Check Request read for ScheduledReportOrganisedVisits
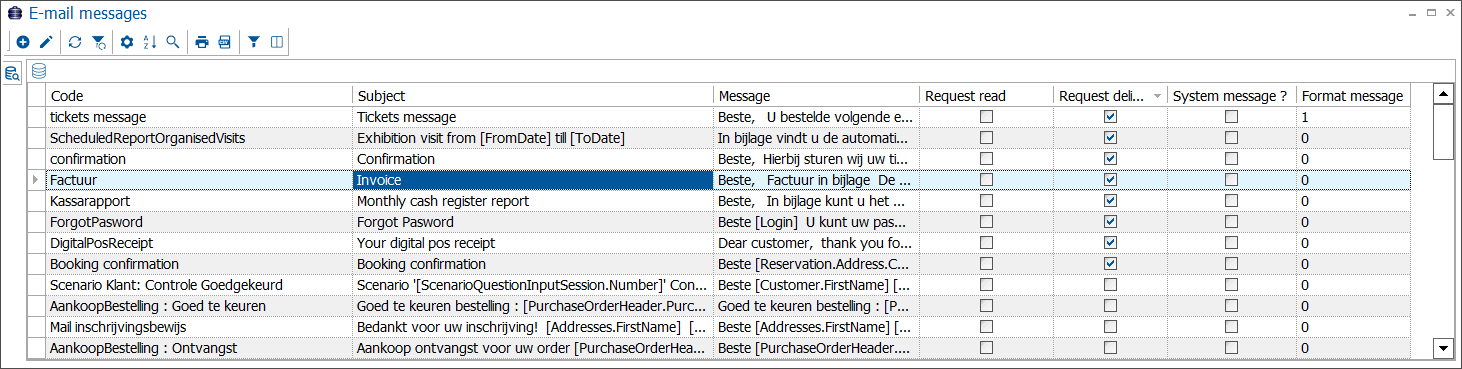1462x369 pixels. coord(987,138)
